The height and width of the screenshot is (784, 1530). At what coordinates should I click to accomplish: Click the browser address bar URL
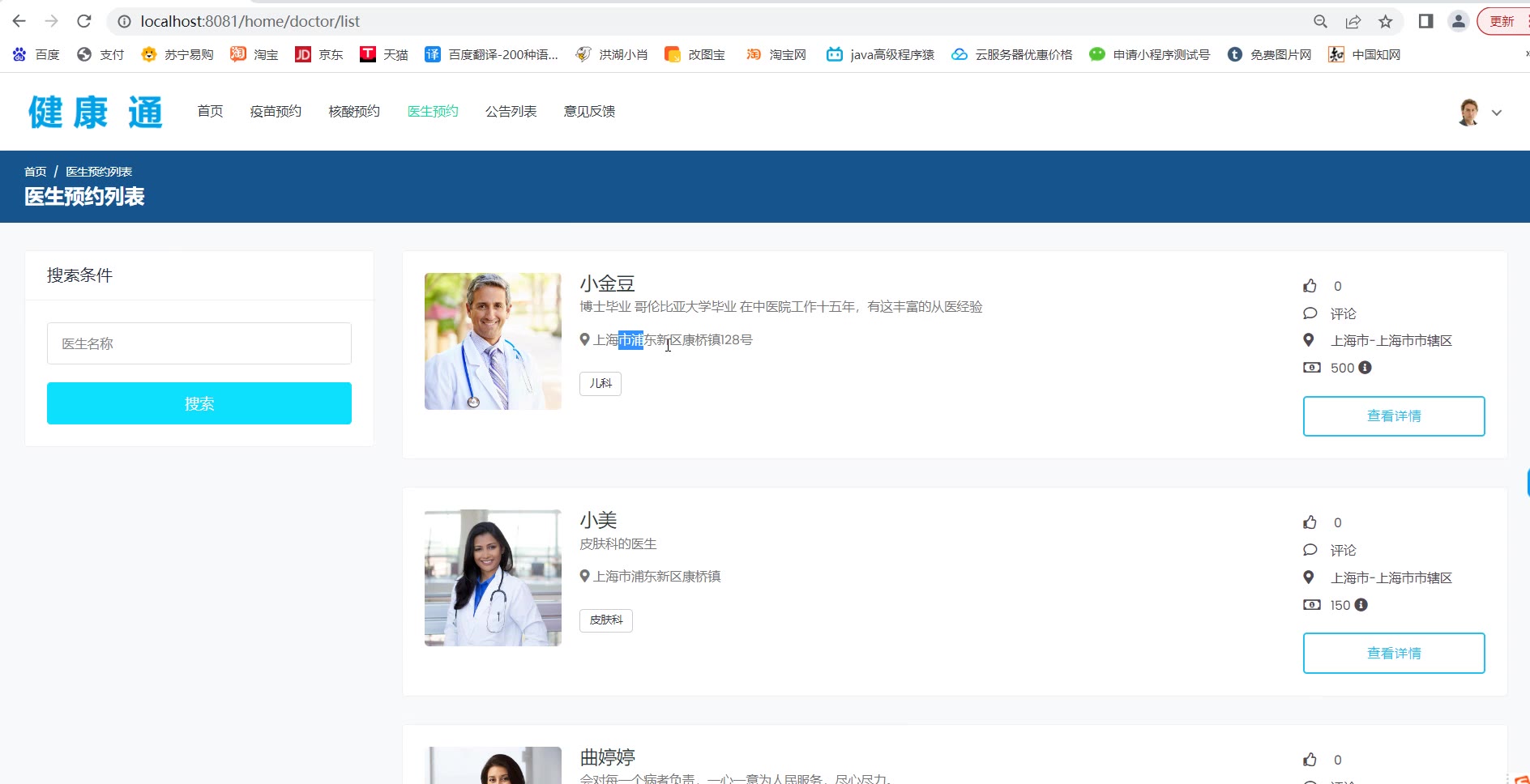(250, 22)
